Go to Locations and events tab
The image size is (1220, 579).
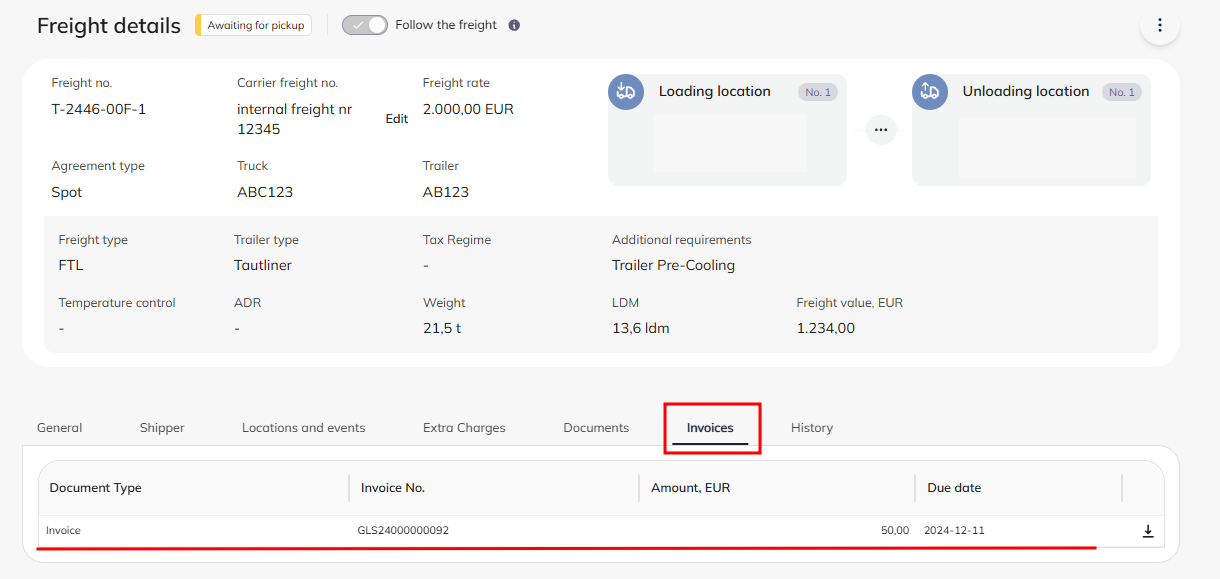[304, 428]
